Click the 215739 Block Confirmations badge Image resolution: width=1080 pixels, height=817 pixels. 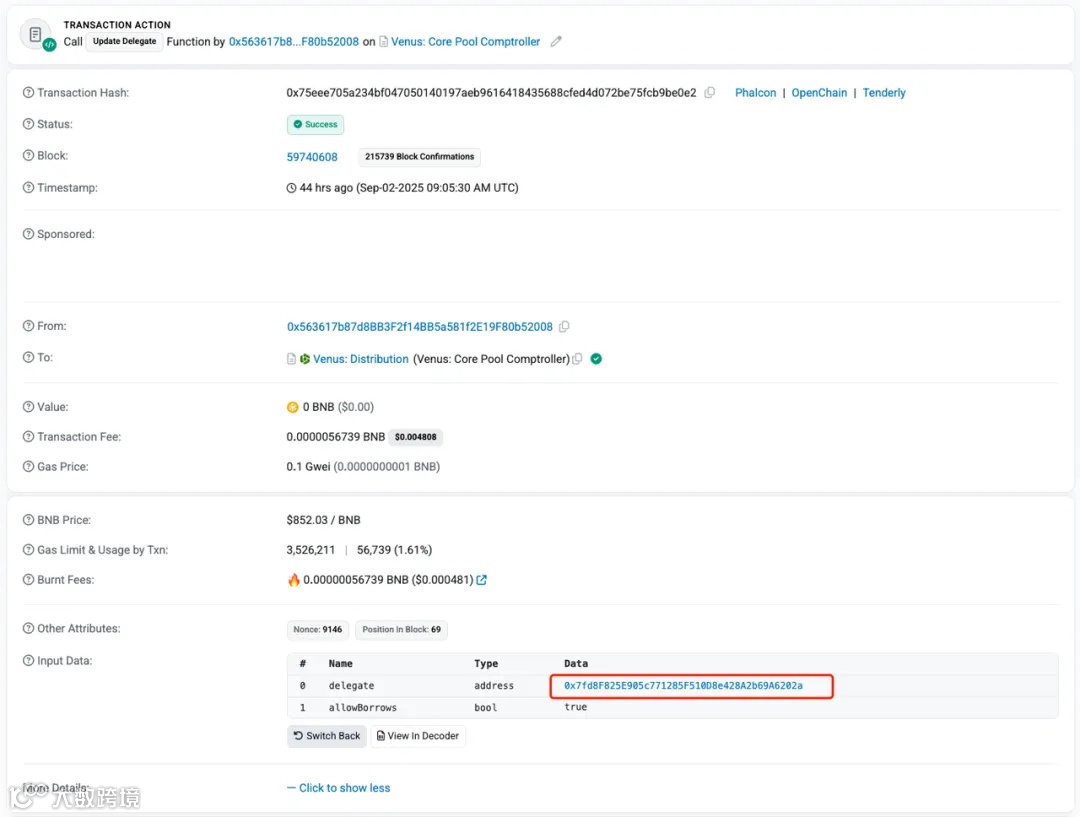coord(419,157)
